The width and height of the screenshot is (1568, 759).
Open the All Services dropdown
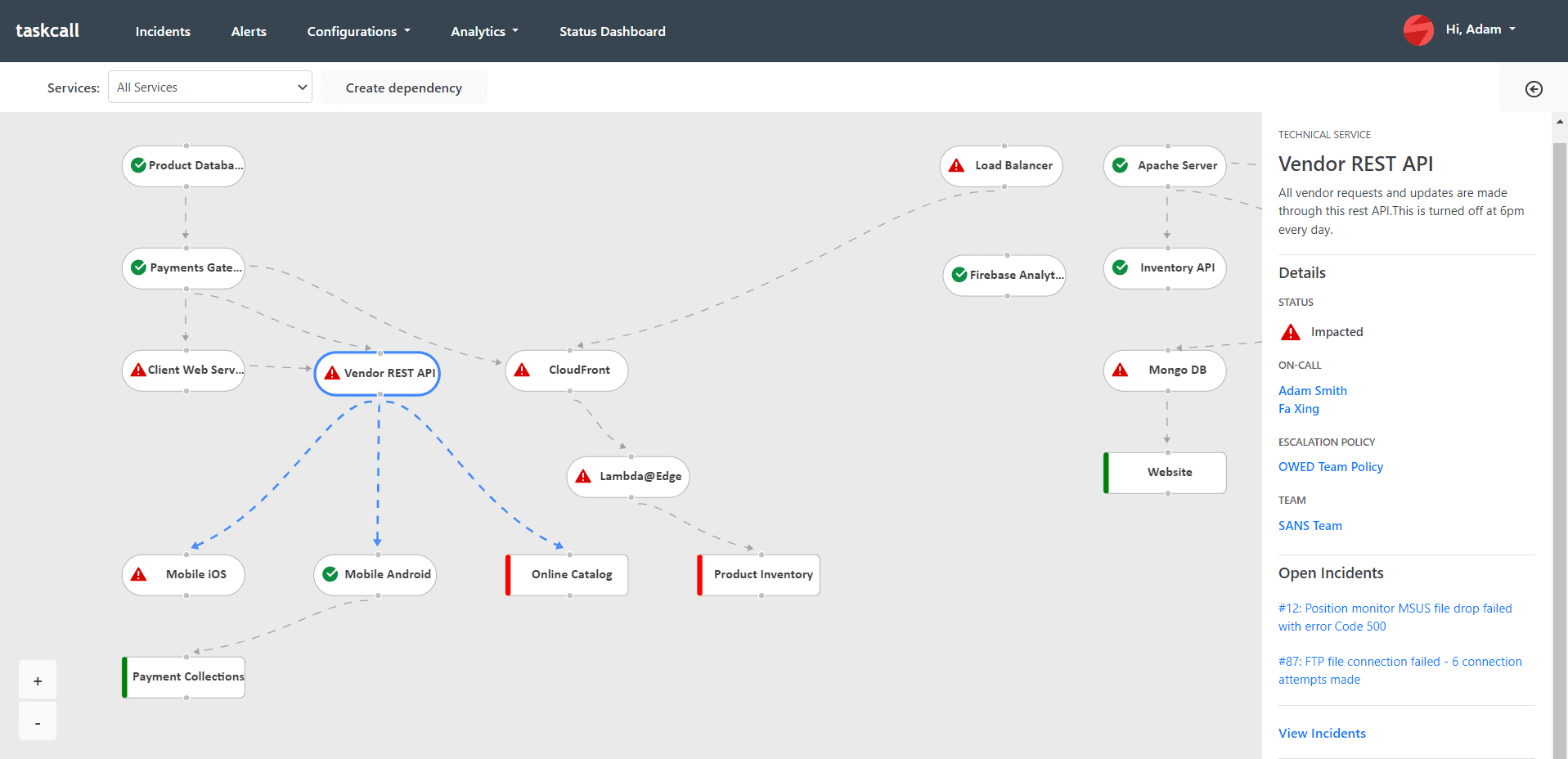coord(210,87)
